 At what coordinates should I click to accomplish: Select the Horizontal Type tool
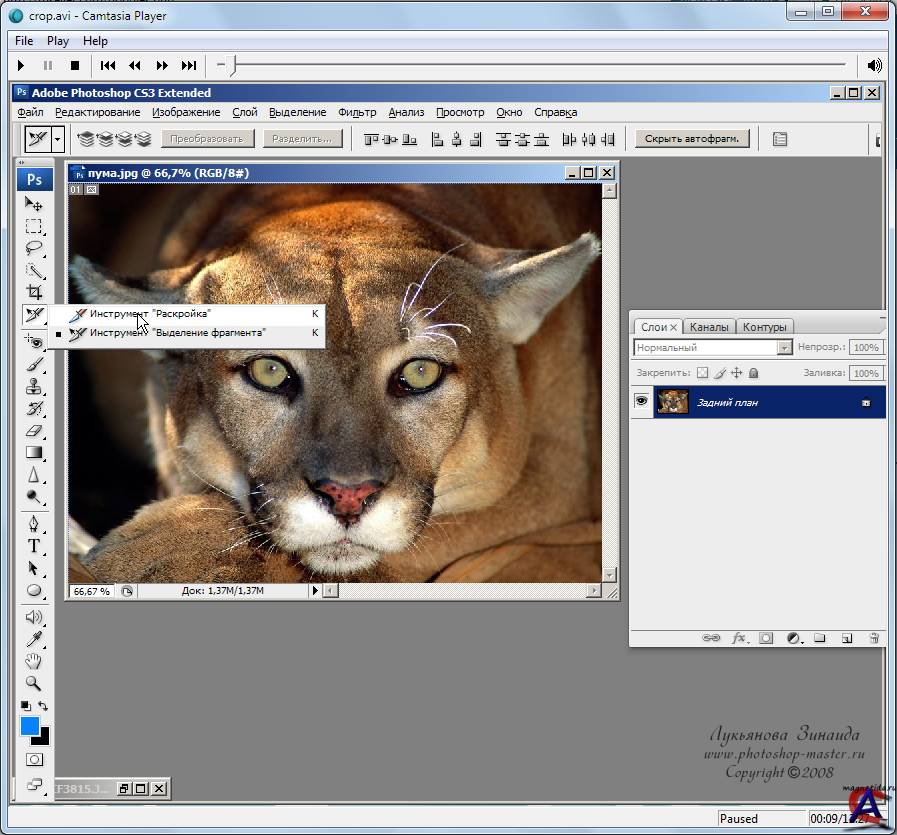(x=34, y=546)
